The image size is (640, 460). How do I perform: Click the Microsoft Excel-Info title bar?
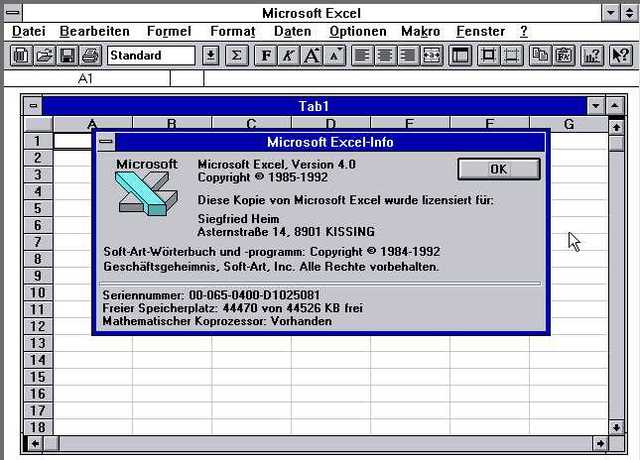click(330, 142)
